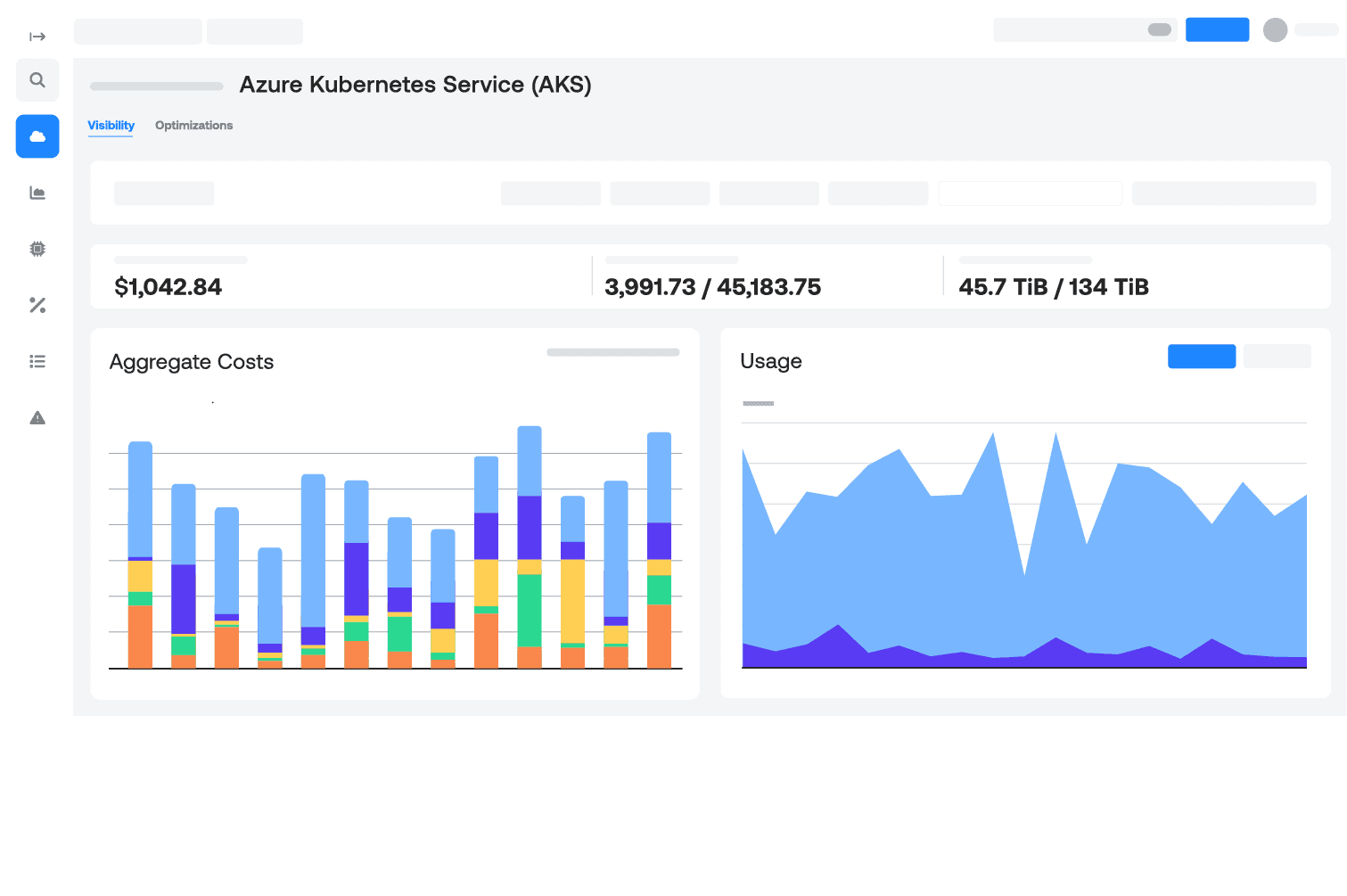
Task: Collapse the sidebar using the arrow icon
Action: 37,36
